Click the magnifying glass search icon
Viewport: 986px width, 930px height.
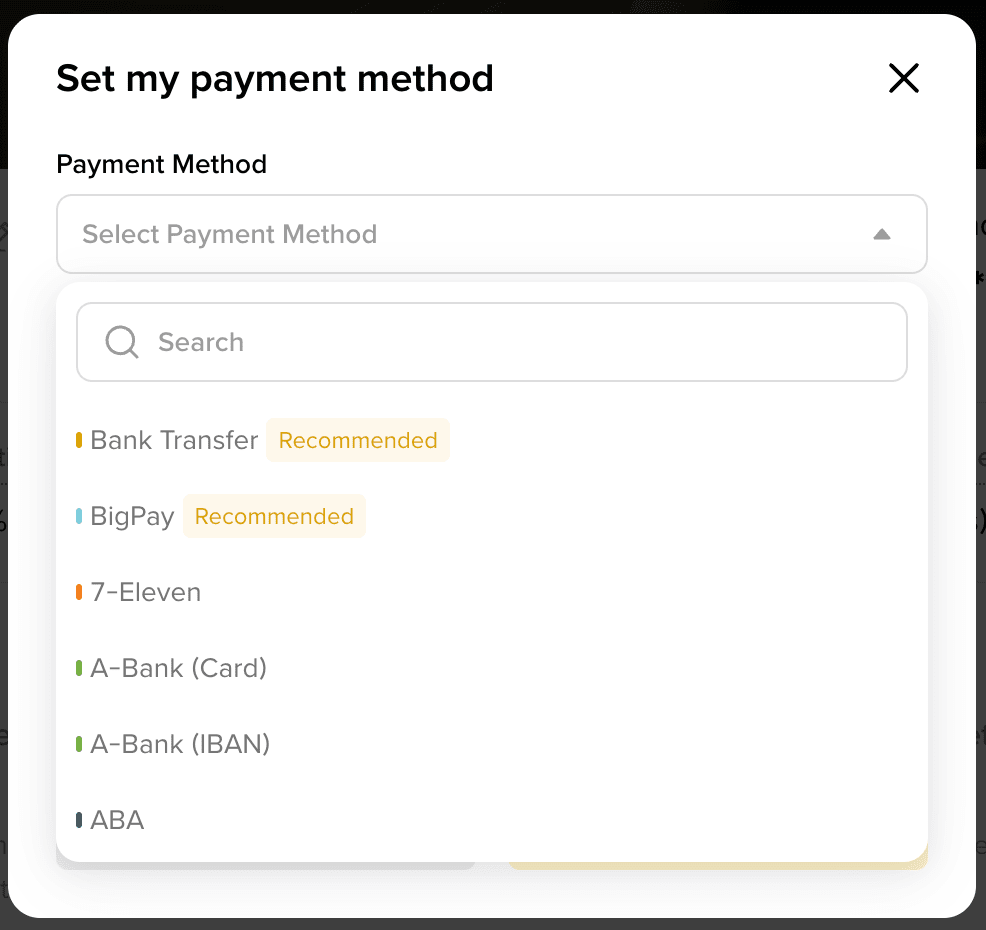[122, 342]
